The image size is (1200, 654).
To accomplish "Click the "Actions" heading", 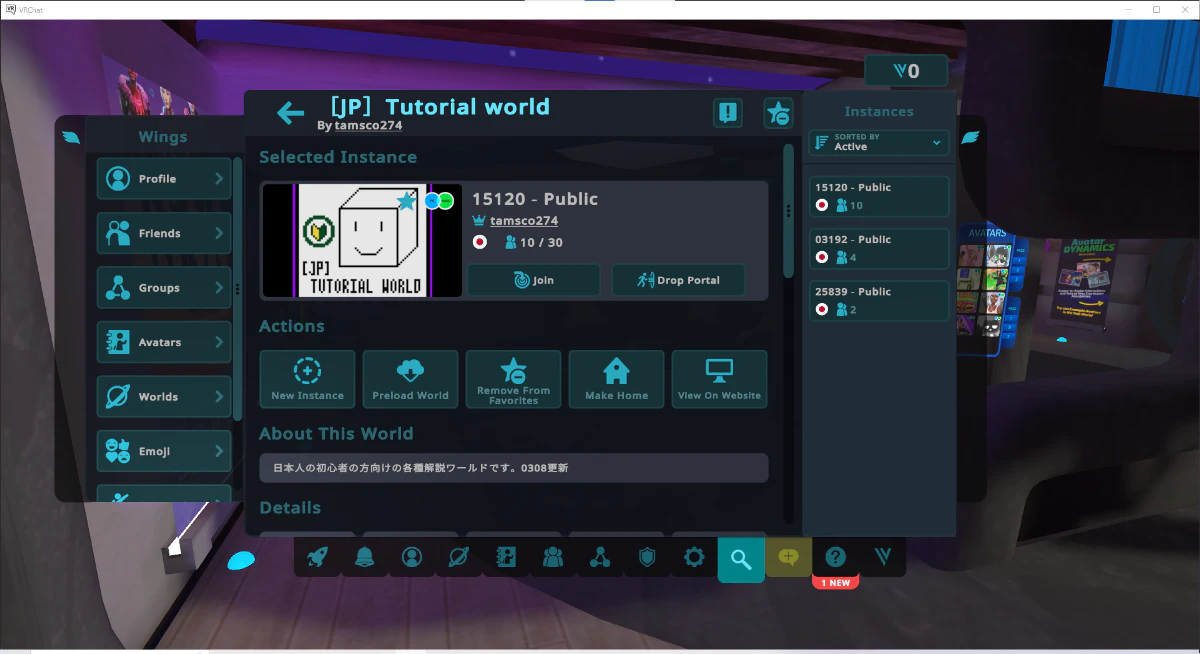I will 292,326.
